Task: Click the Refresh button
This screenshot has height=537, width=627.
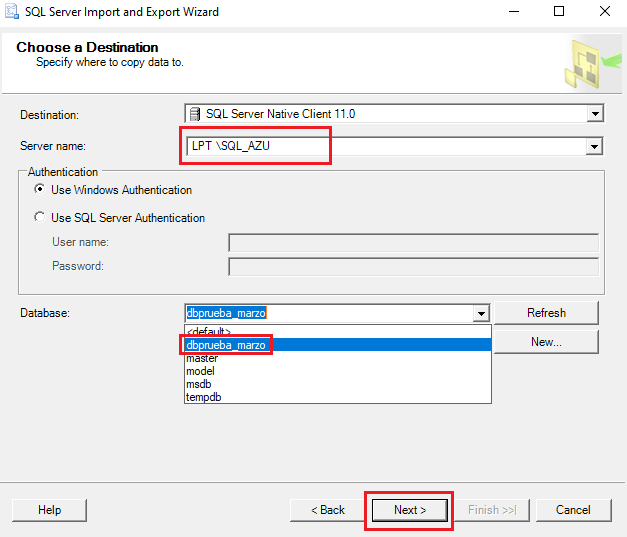Action: (x=546, y=313)
